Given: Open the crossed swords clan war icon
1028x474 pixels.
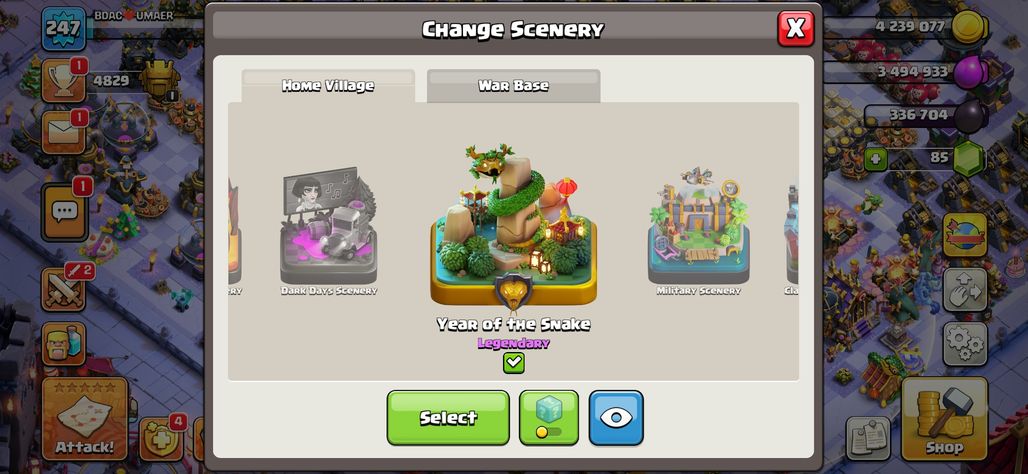Looking at the screenshot, I should point(64,289).
